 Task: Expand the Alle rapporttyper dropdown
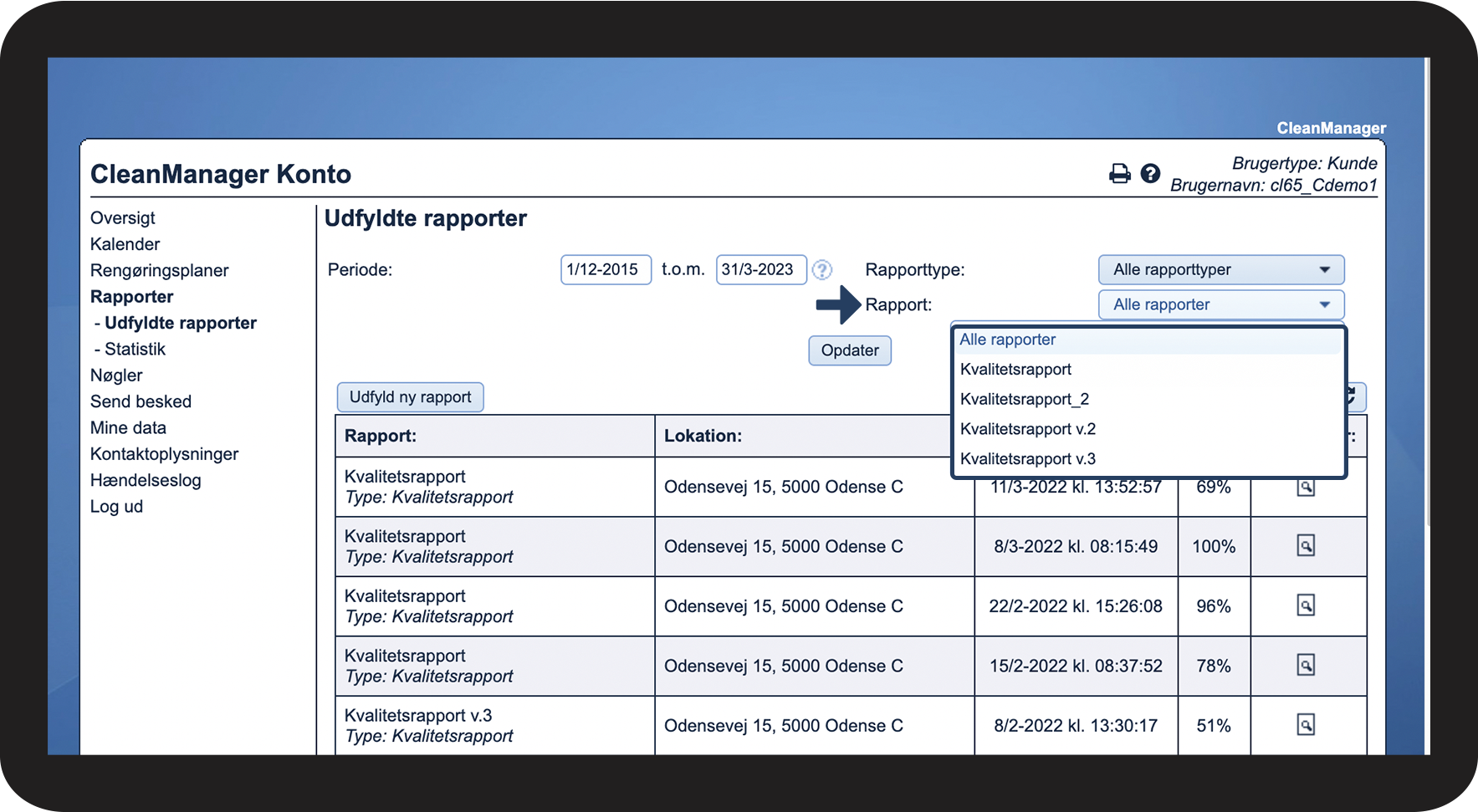pos(1220,270)
